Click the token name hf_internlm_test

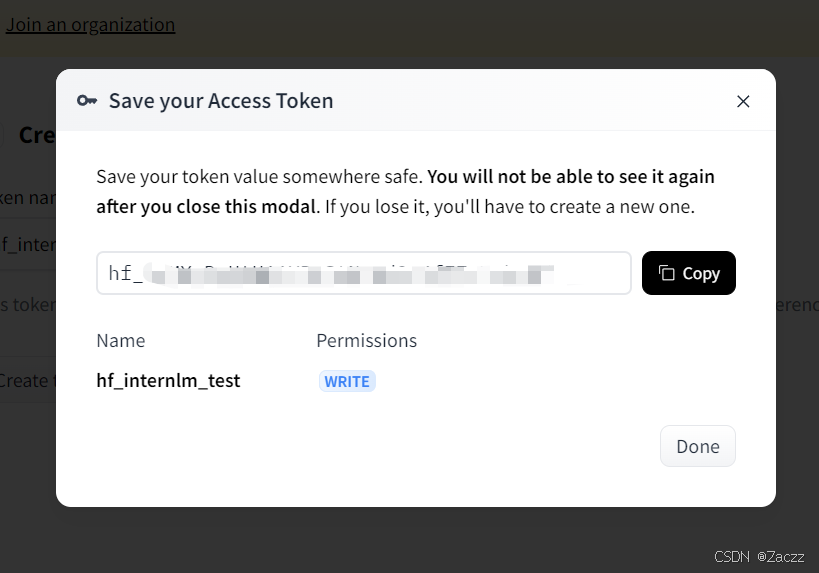[x=168, y=381]
